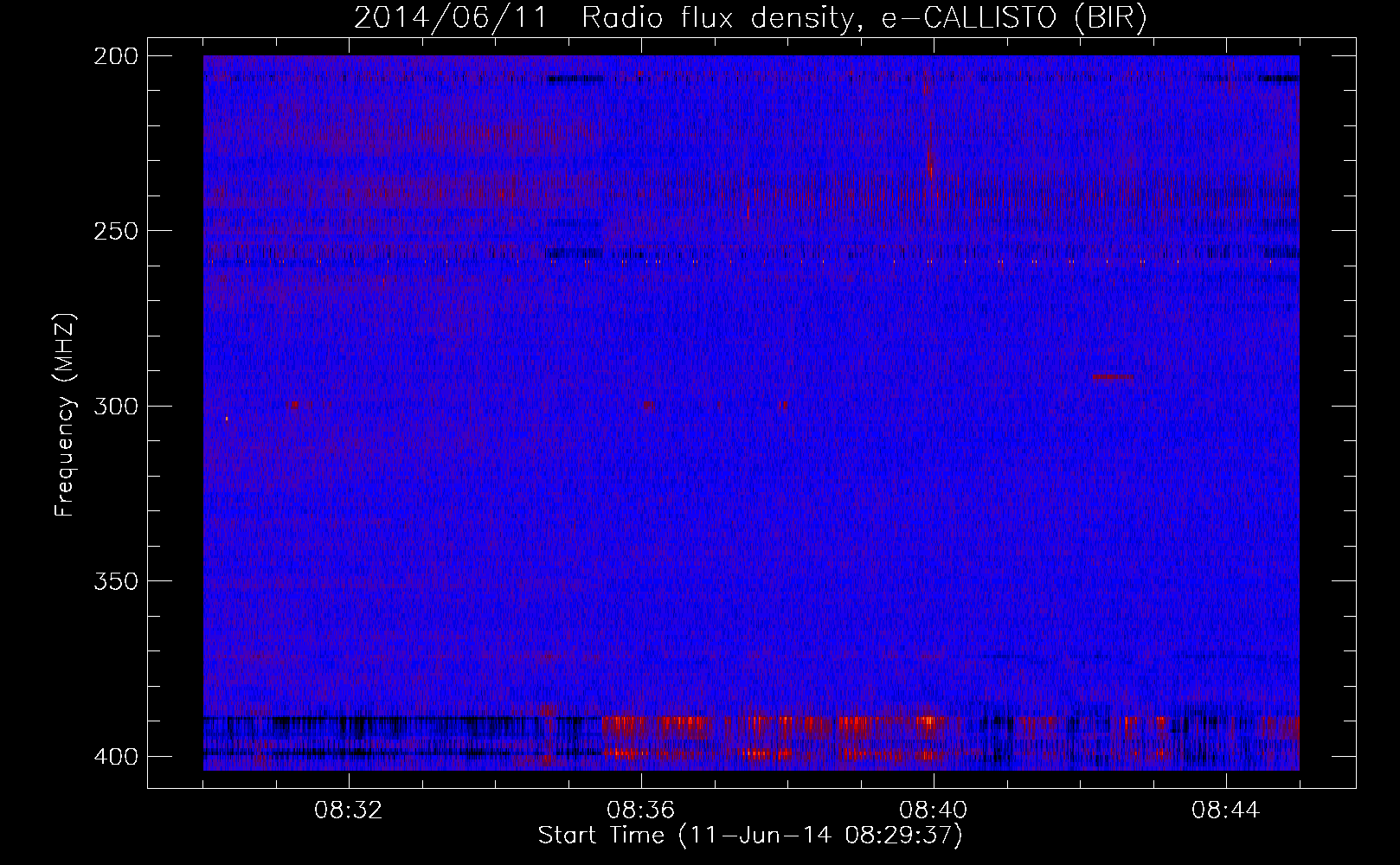Click the 08:40 time tick label
The height and width of the screenshot is (865, 1400).
click(934, 811)
